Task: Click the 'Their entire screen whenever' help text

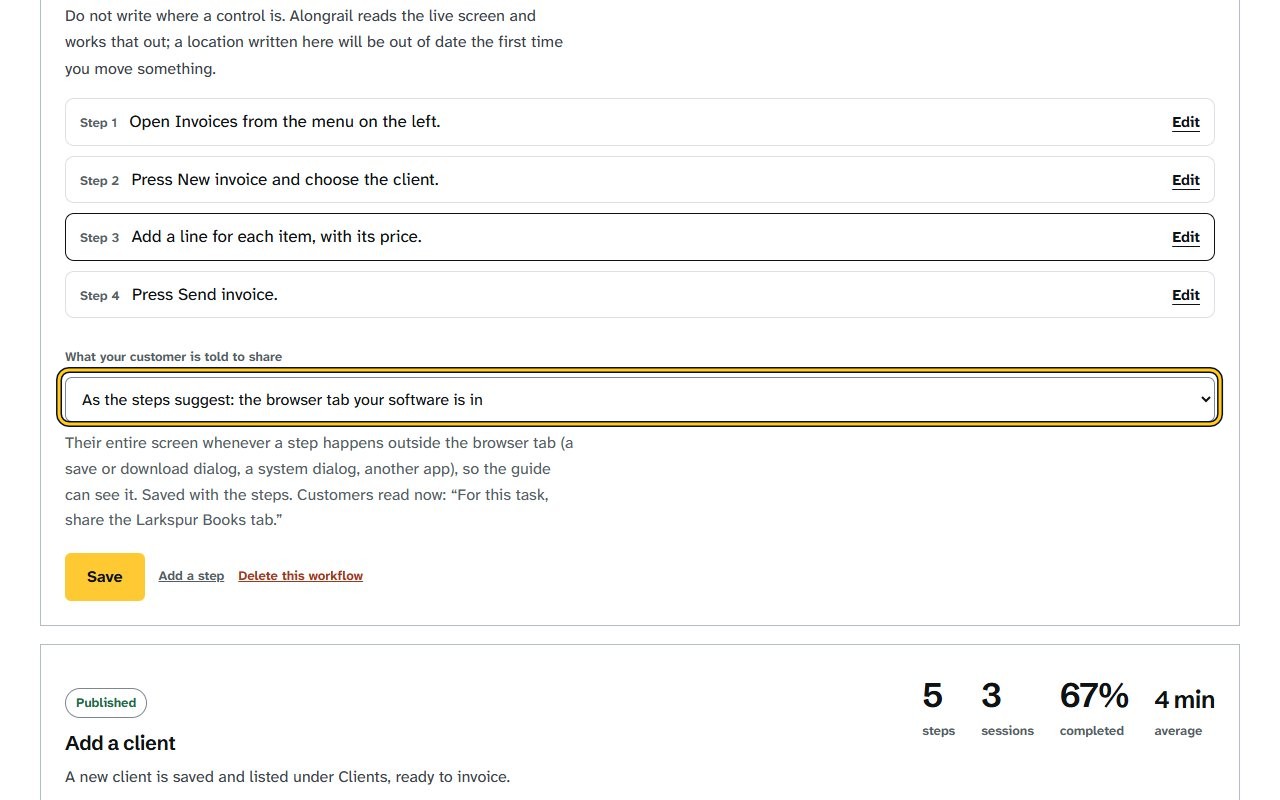Action: pos(319,482)
